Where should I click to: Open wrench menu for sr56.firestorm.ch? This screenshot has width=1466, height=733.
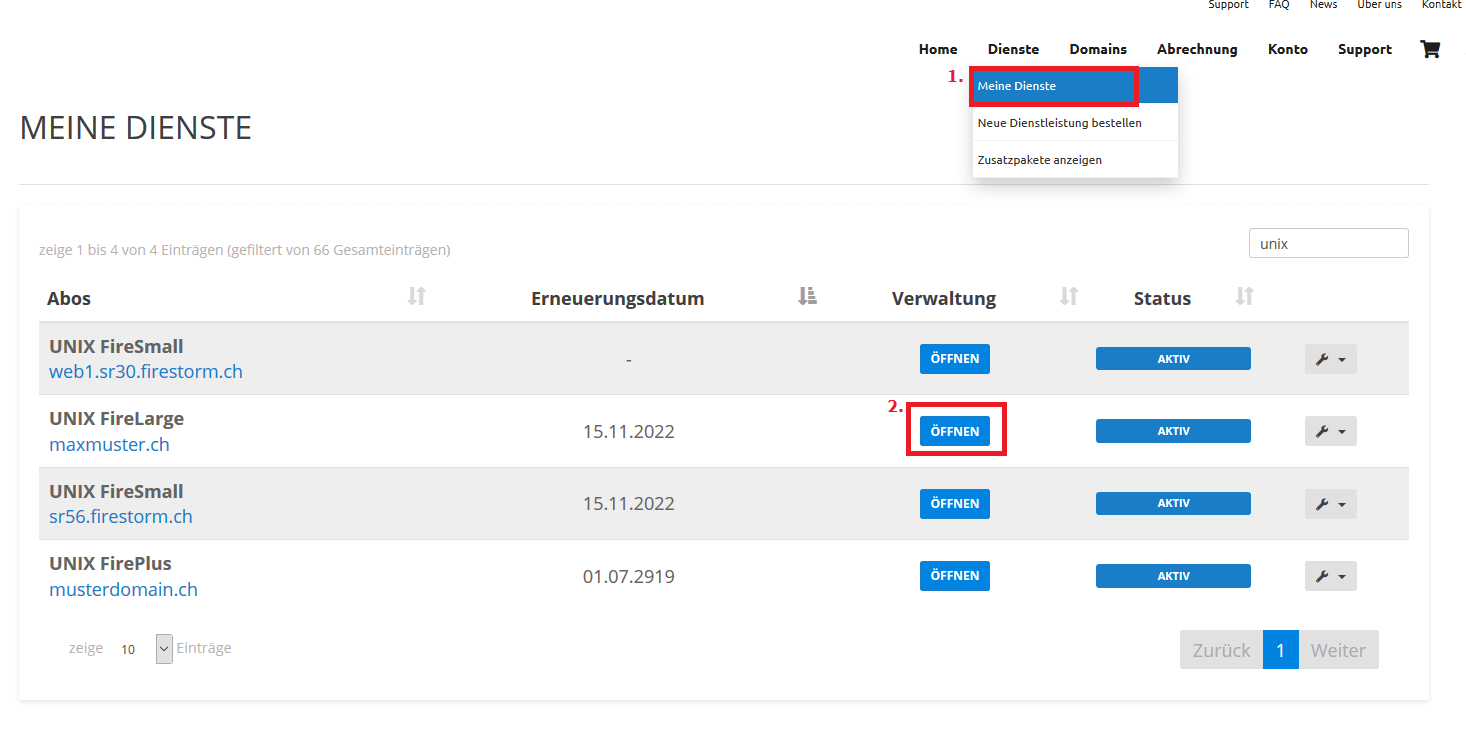[x=1330, y=504]
